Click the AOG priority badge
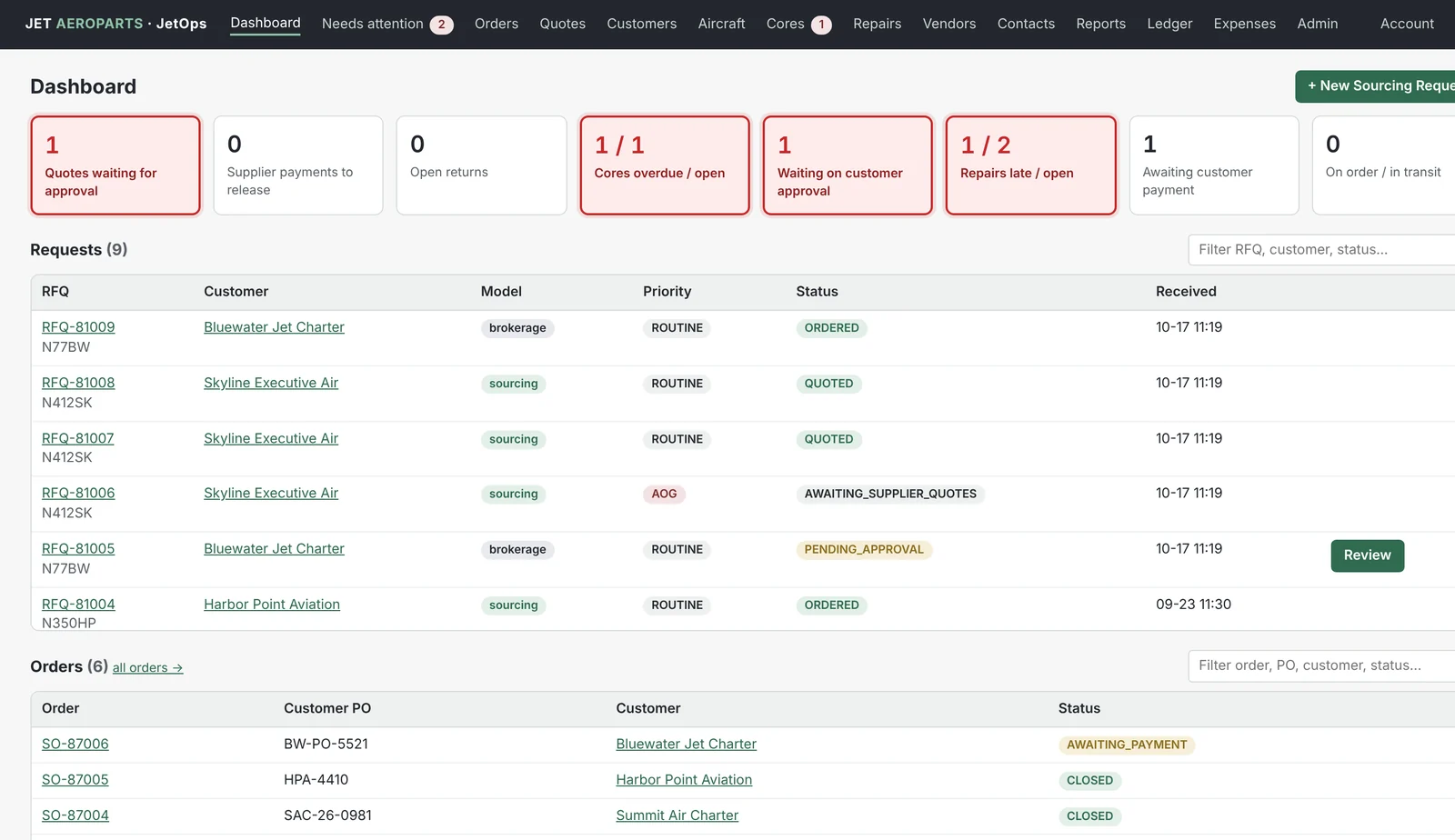Image resolution: width=1455 pixels, height=840 pixels. click(x=664, y=494)
